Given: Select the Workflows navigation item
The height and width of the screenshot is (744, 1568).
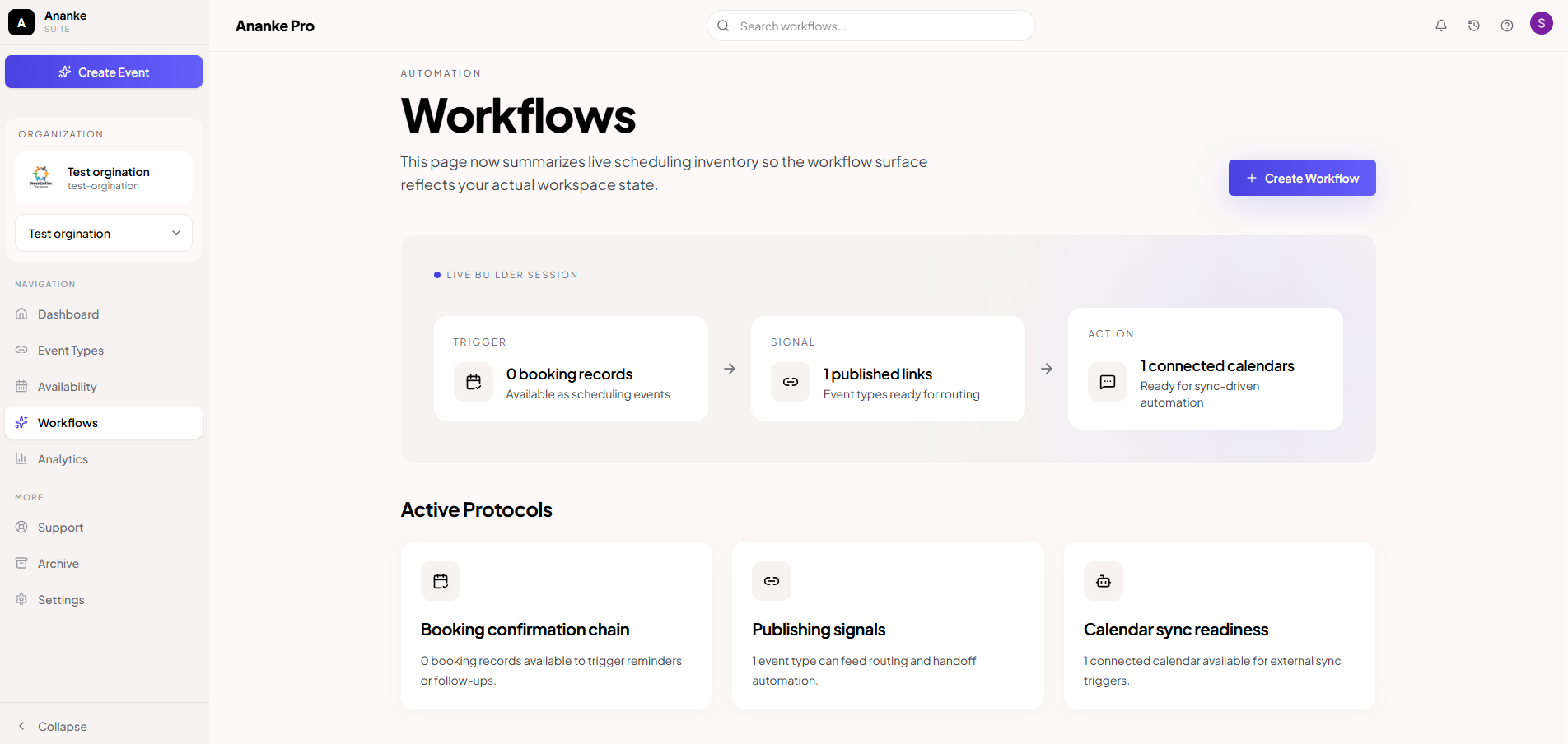Looking at the screenshot, I should click(104, 422).
